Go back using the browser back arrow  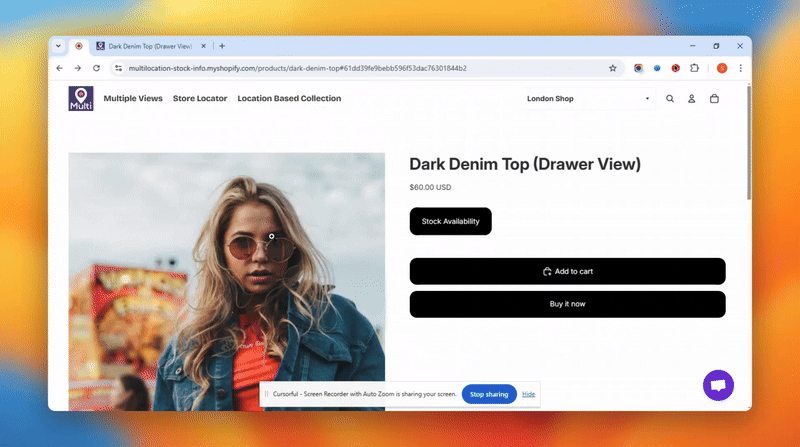point(60,68)
